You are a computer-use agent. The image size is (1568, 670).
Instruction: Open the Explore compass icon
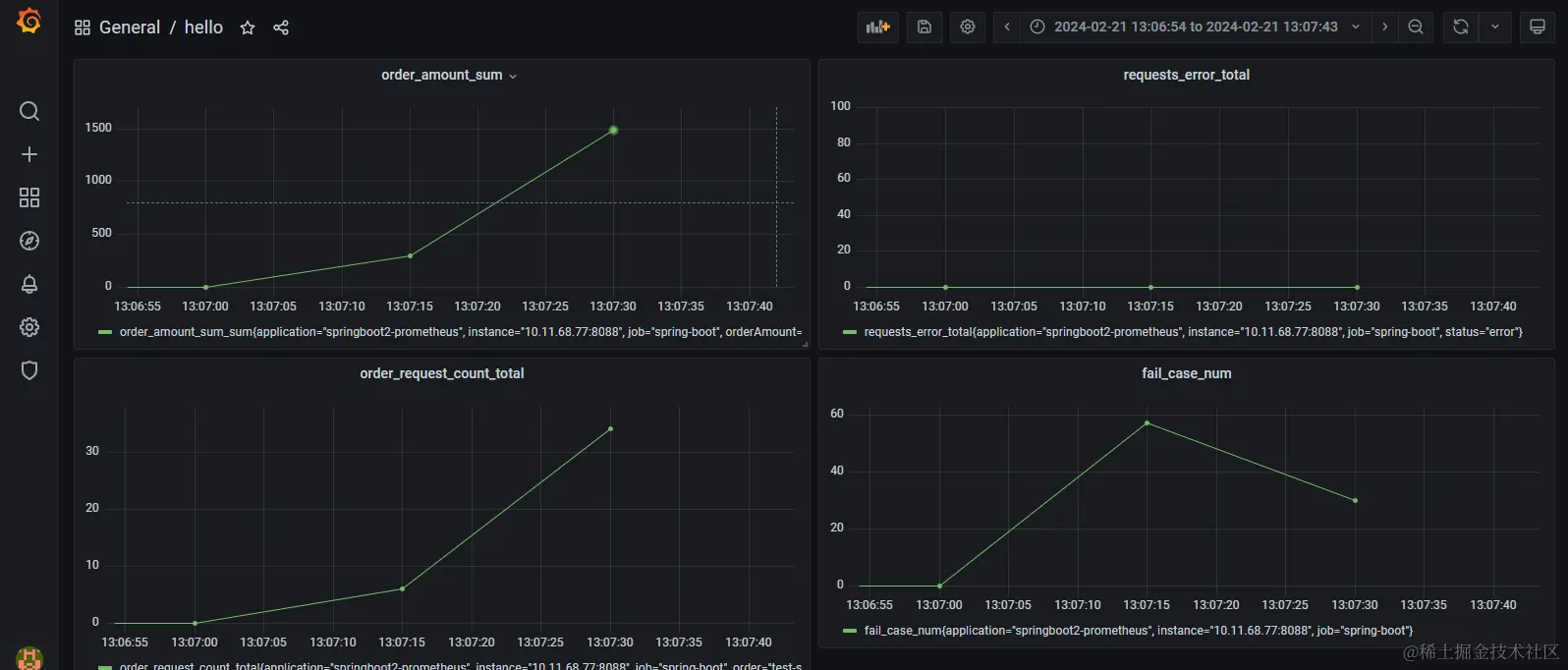click(x=29, y=241)
